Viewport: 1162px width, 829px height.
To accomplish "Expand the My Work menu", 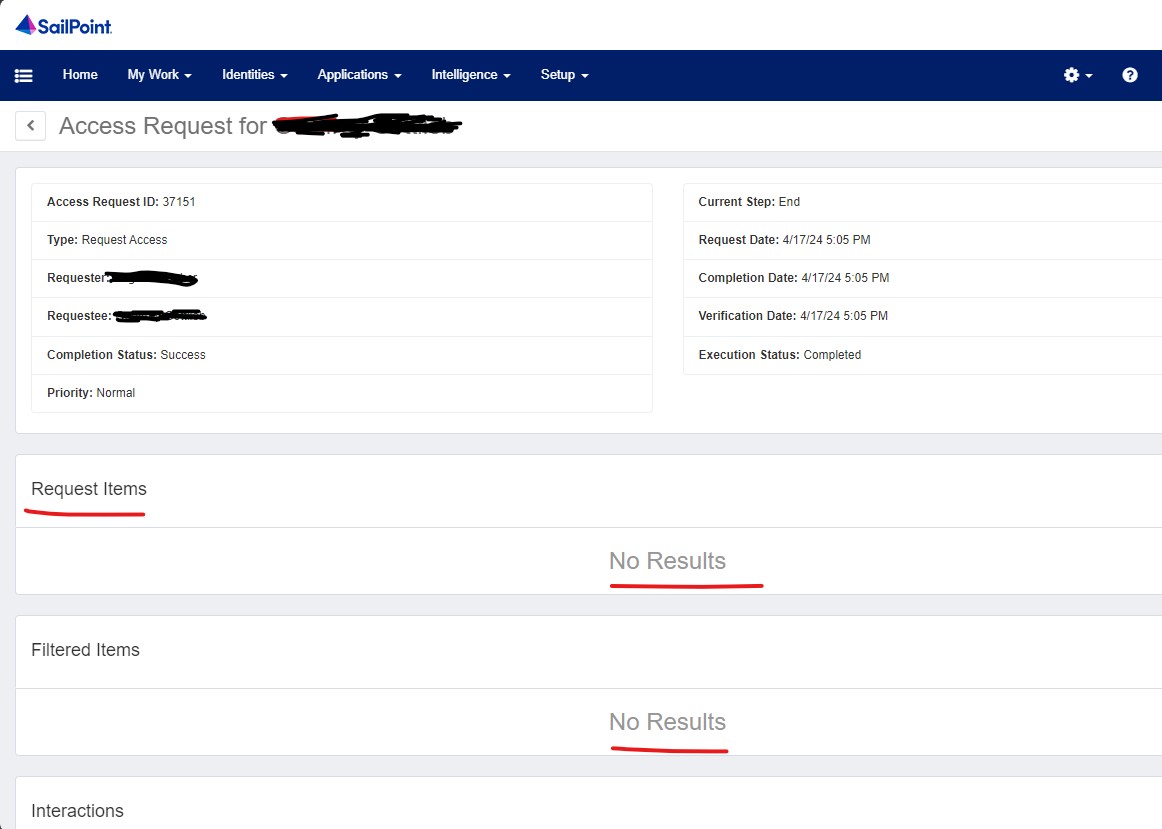I will pyautogui.click(x=159, y=75).
